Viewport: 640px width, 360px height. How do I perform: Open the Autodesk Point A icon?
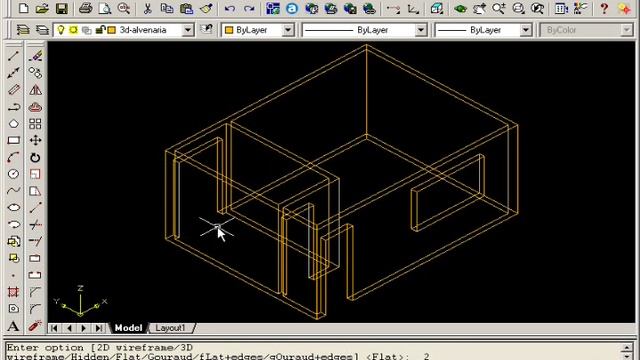tap(292, 8)
